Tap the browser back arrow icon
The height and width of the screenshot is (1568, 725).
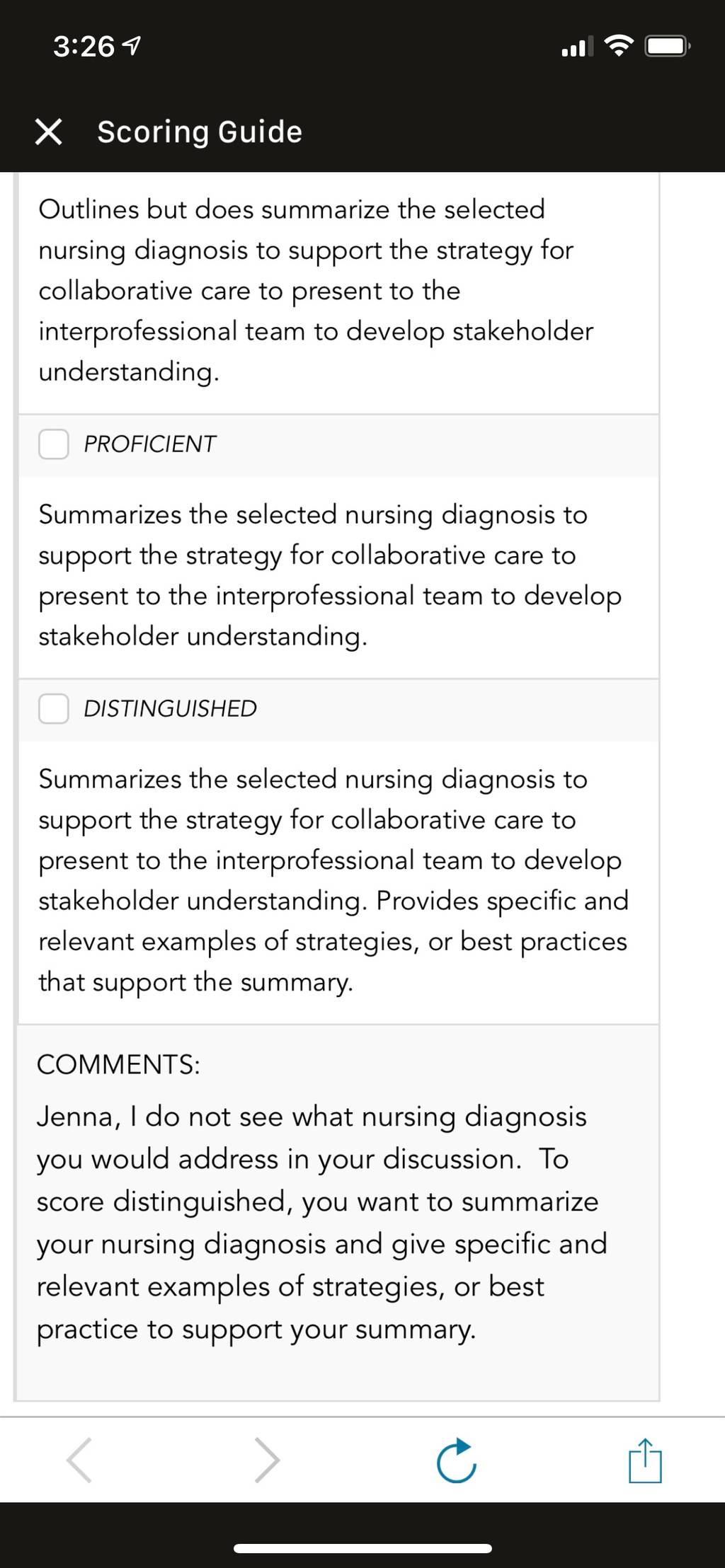coord(79,1460)
